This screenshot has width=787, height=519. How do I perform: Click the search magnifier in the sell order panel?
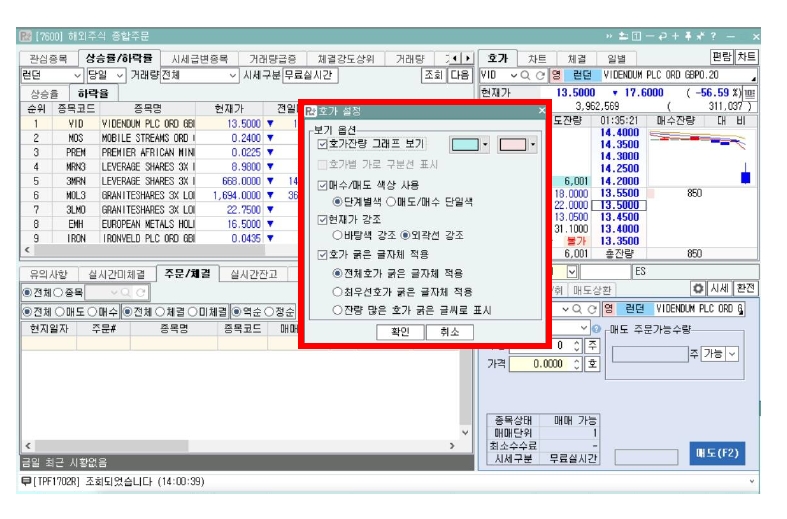click(577, 309)
